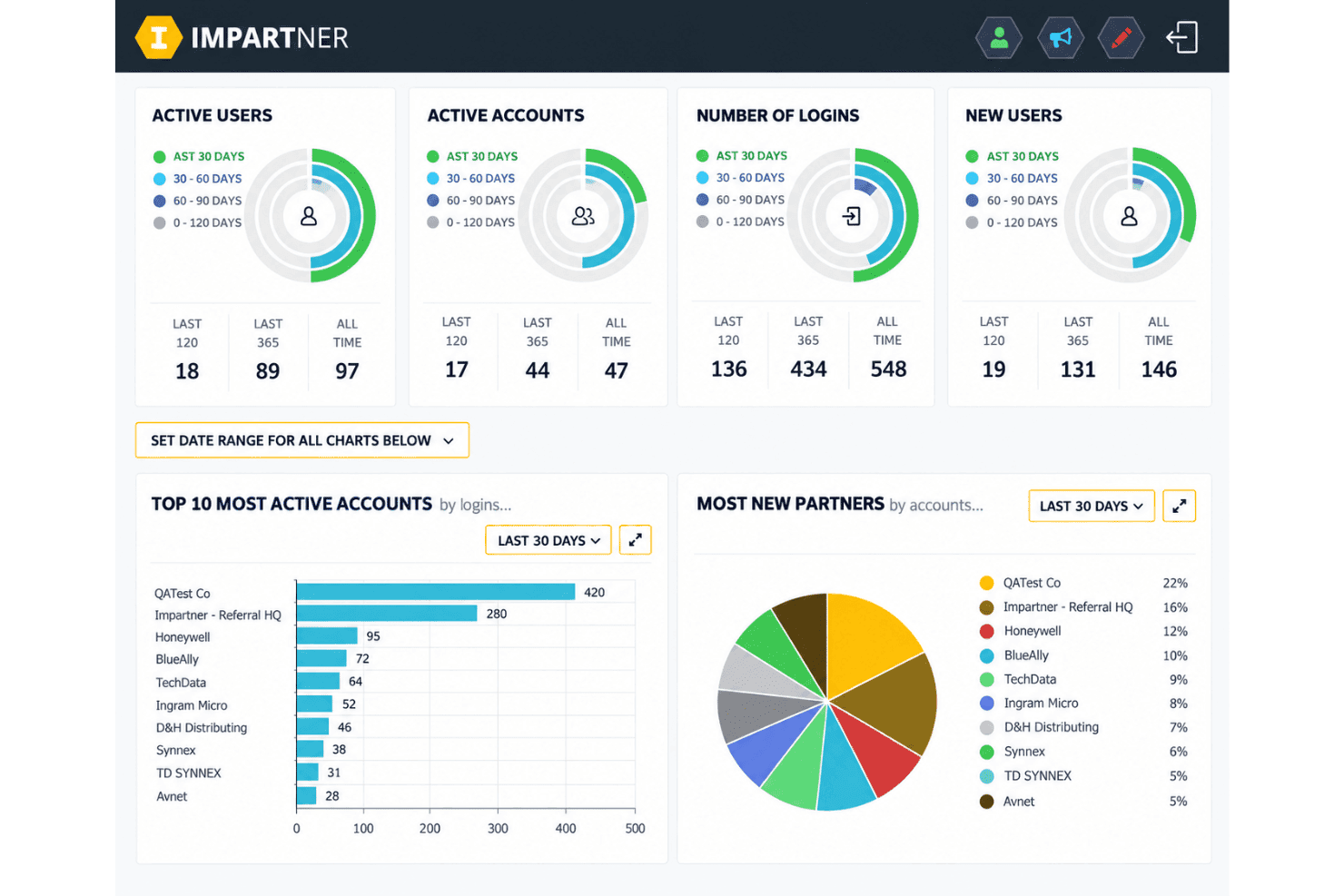
Task: Click the red pencil edit icon
Action: (1122, 37)
